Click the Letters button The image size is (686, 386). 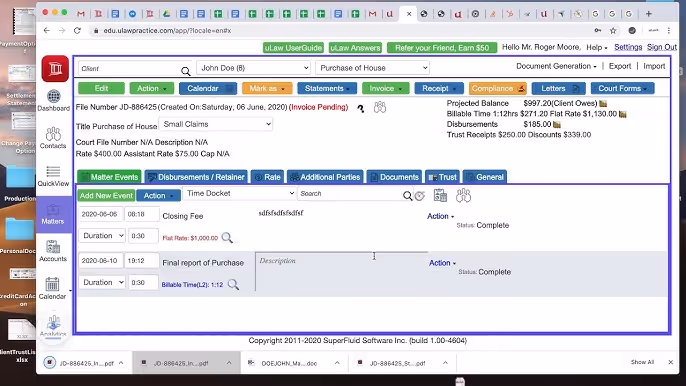click(x=558, y=88)
